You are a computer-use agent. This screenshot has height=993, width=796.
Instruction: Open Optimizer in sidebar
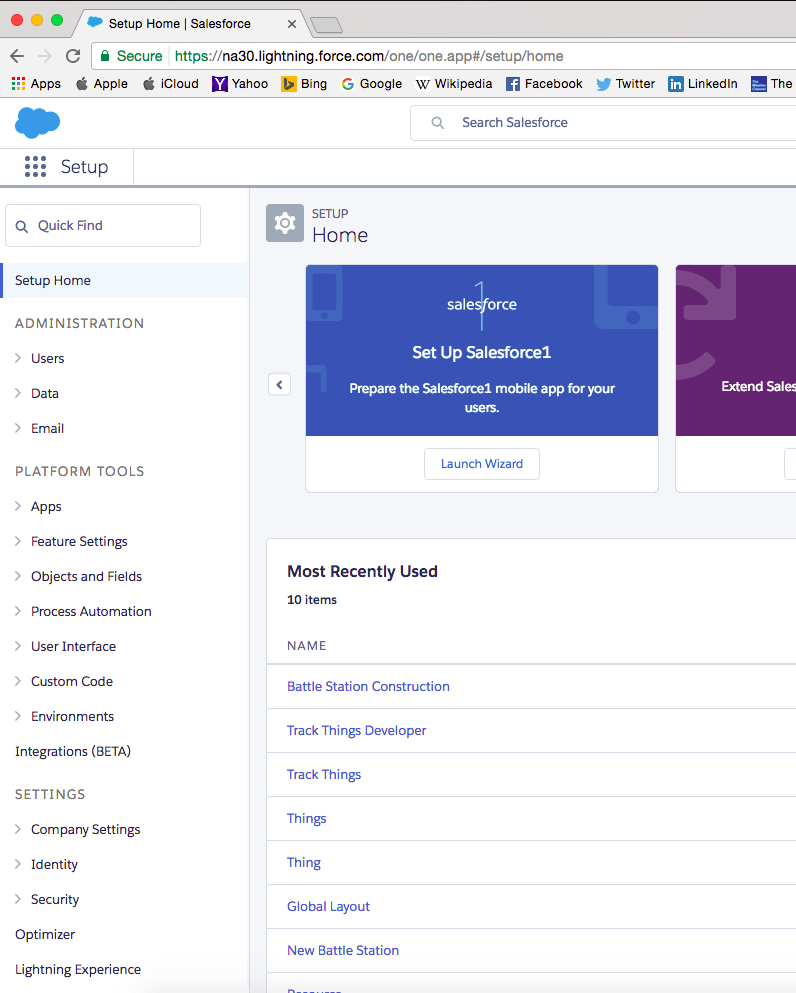coord(45,934)
